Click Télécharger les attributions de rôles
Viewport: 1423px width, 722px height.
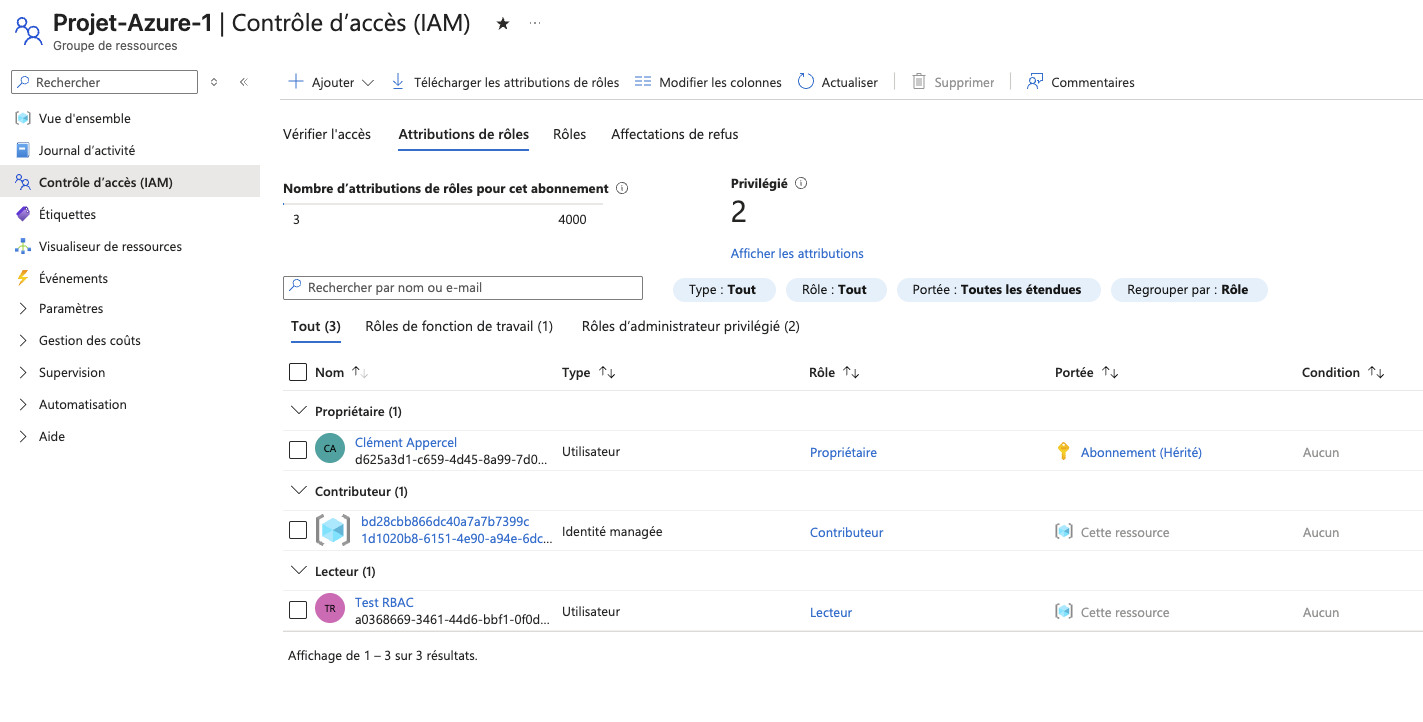tap(505, 82)
